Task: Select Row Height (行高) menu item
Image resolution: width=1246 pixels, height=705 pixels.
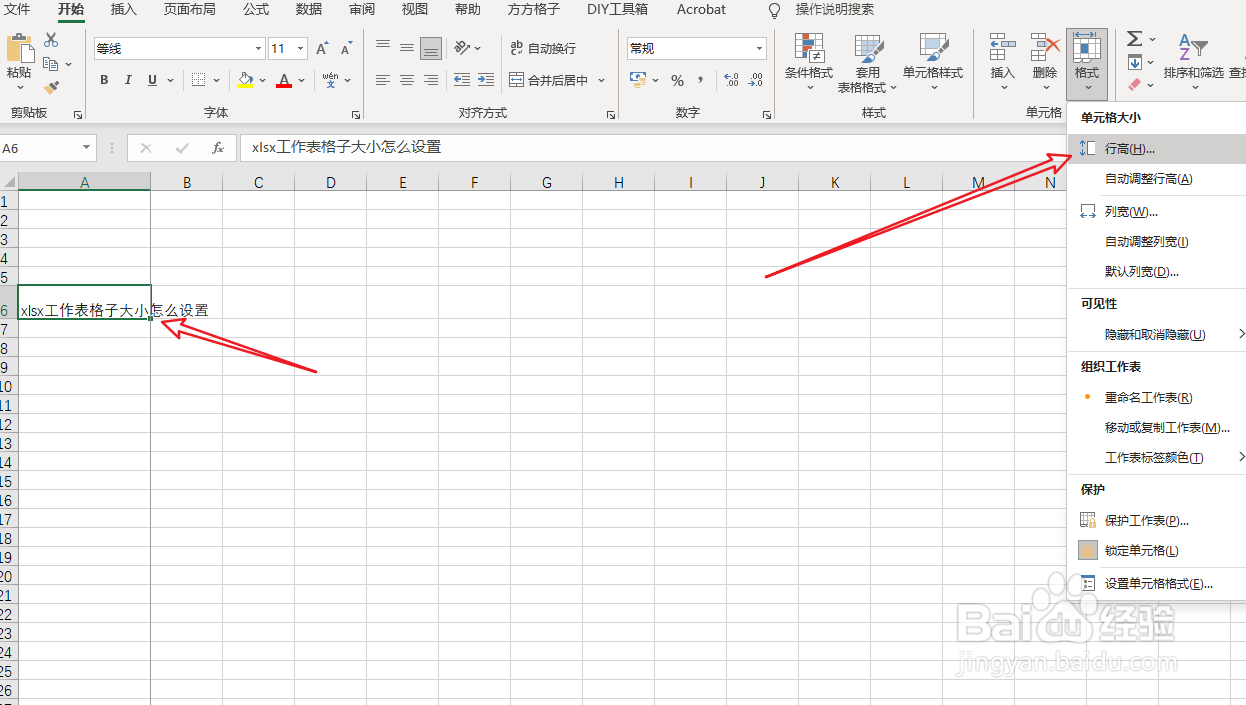Action: click(1157, 148)
